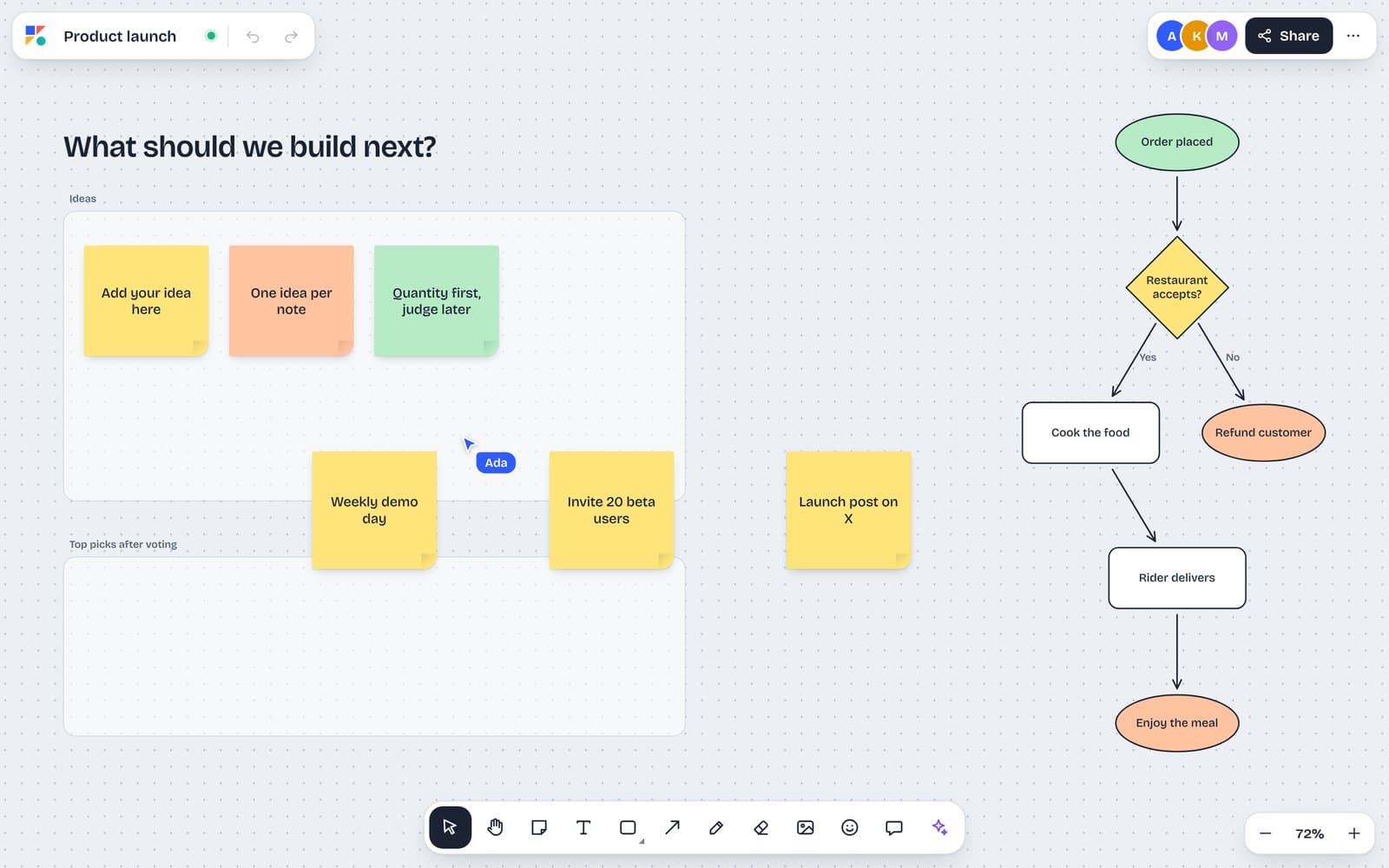Screen dimensions: 1389x868
Task: Open collaborator M's avatar
Action: coord(1221,36)
